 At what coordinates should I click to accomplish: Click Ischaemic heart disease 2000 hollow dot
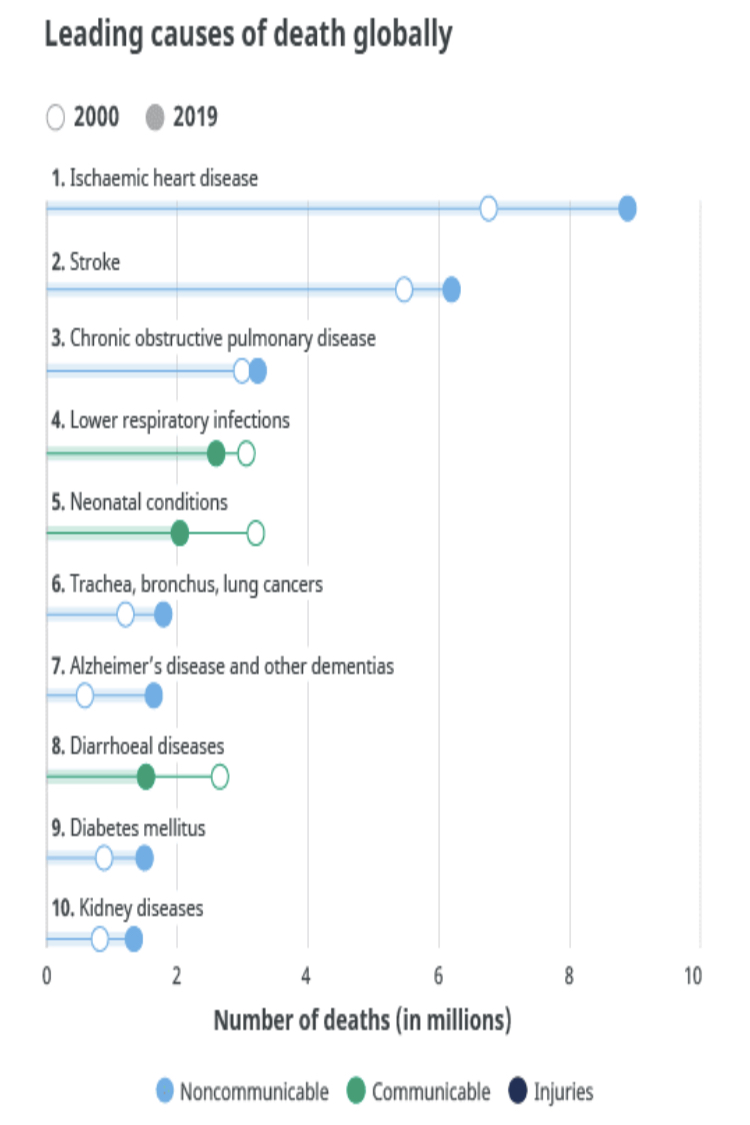(488, 209)
